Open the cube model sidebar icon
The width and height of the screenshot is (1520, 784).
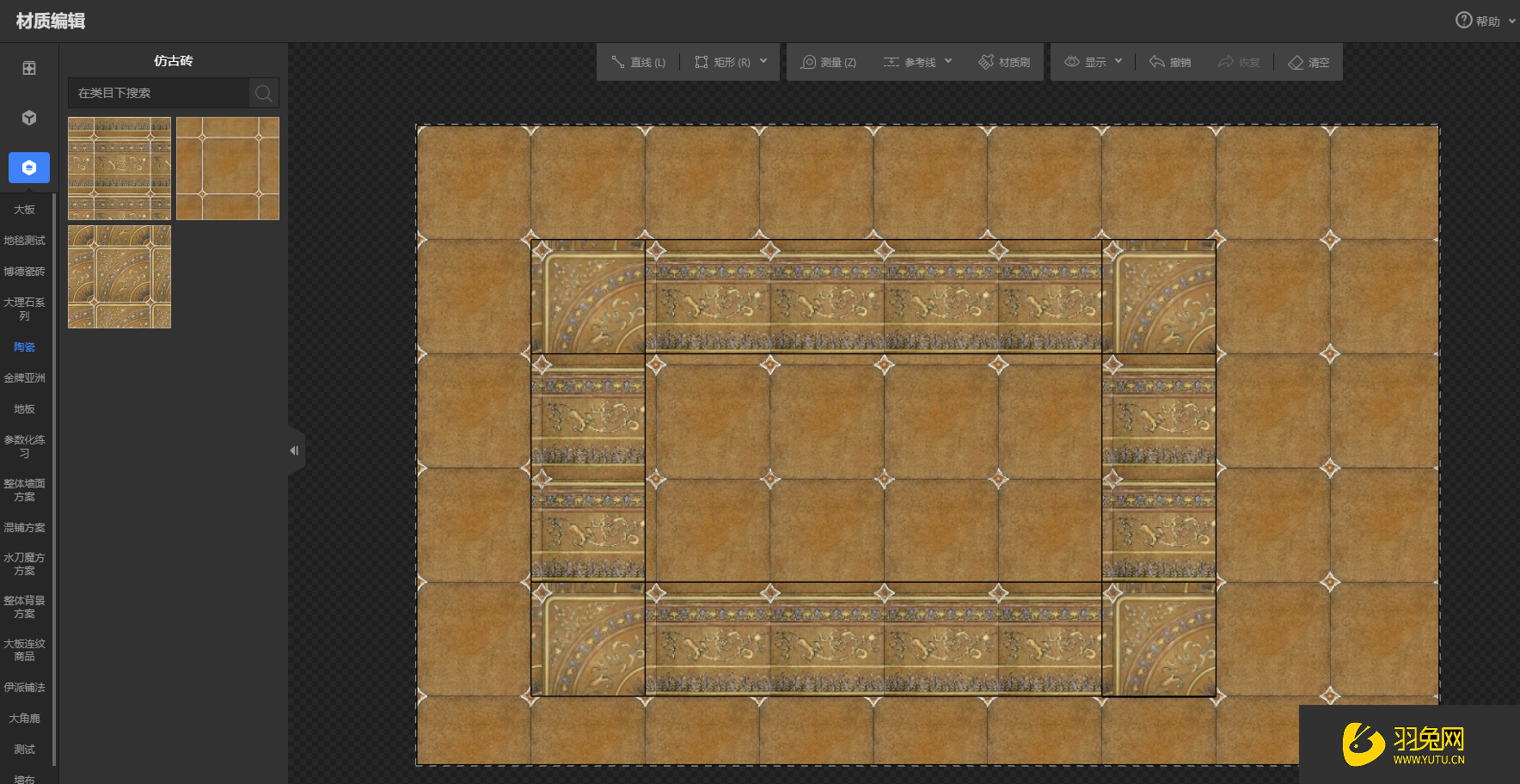29,118
